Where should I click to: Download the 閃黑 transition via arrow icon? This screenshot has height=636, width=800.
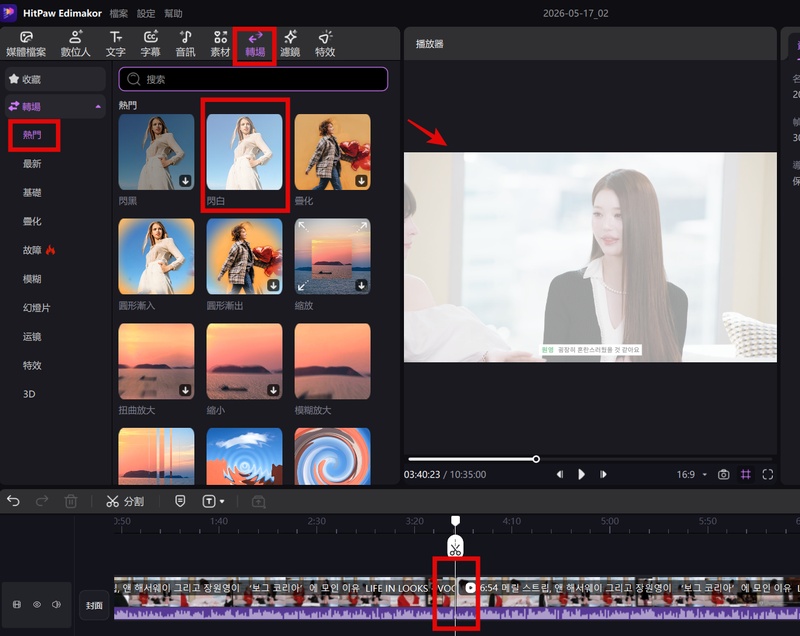[x=185, y=181]
